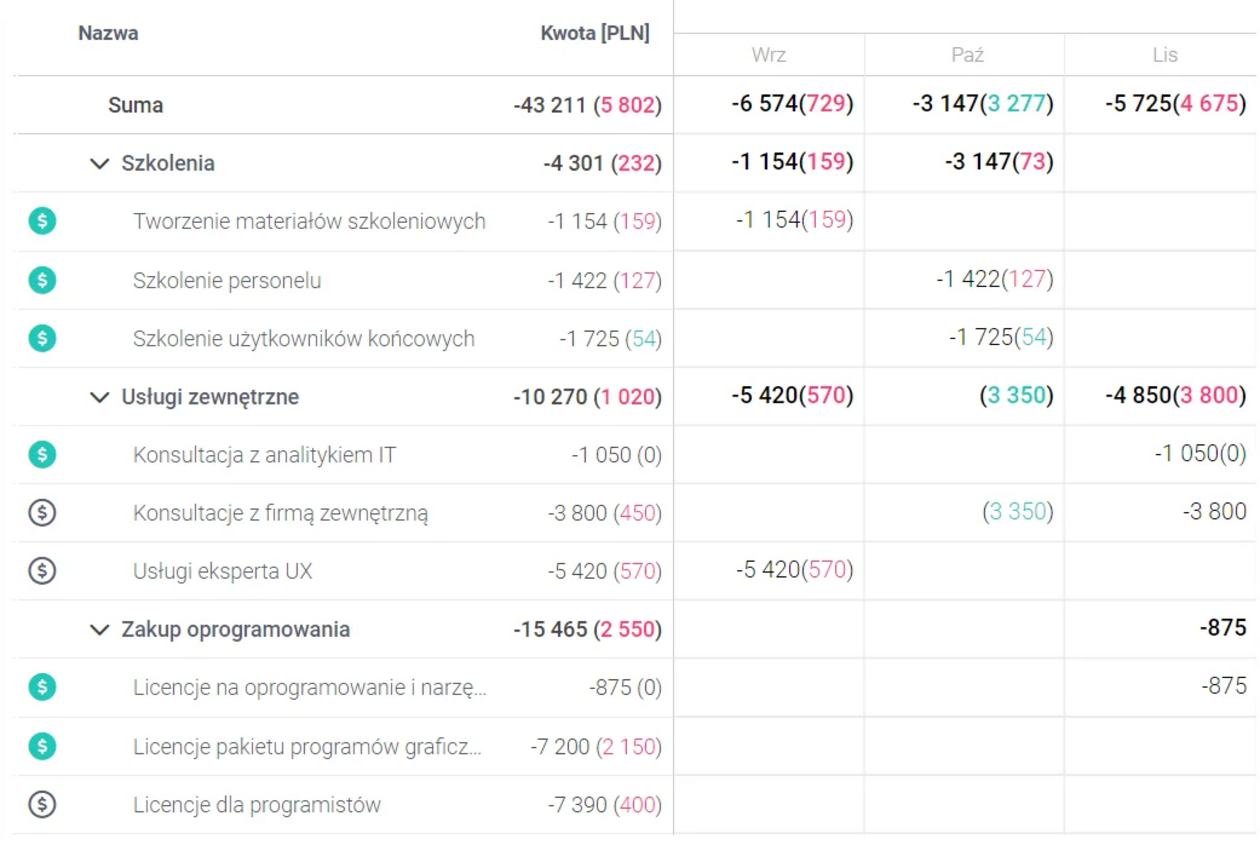Click the Kwota [PLN] column header
The image size is (1260, 862).
point(594,33)
